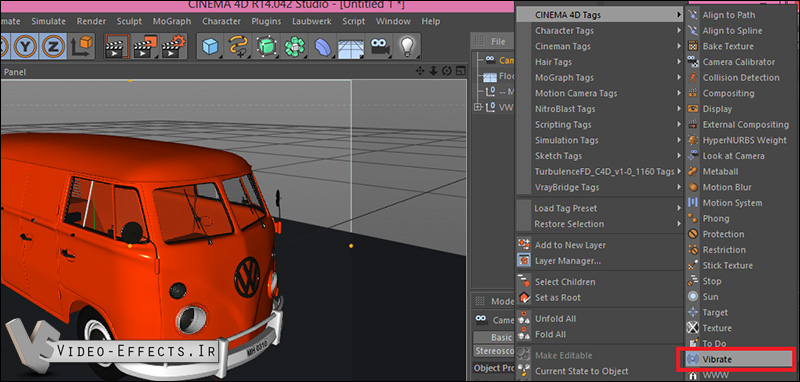The height and width of the screenshot is (382, 800).
Task: Open the Laubwerk menu
Action: point(312,21)
